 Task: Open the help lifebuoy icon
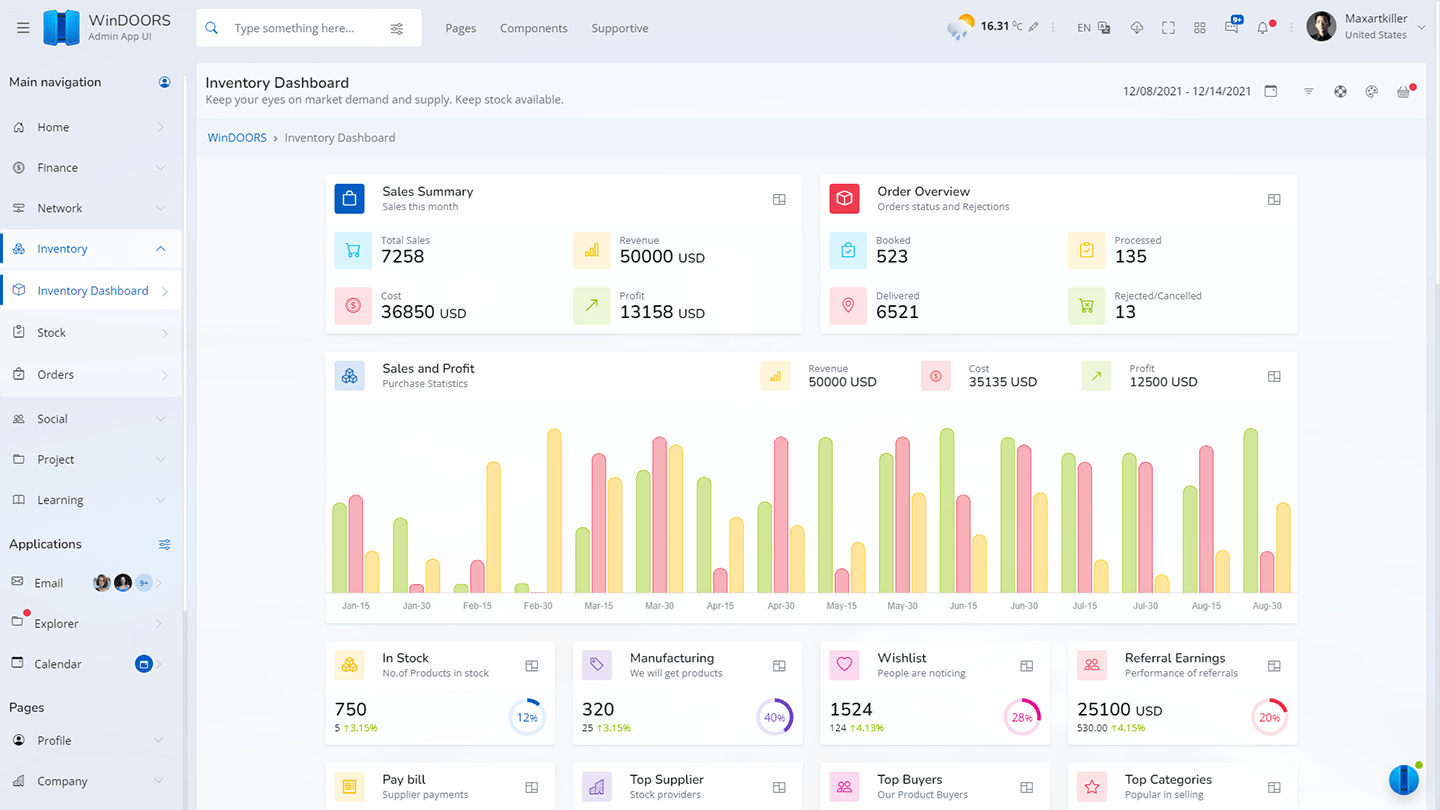tap(1340, 91)
